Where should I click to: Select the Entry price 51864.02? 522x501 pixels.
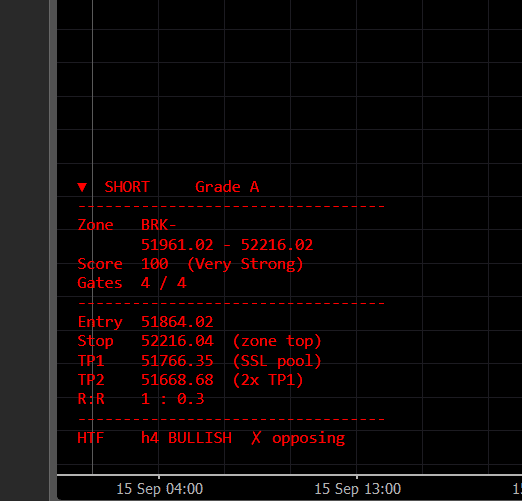pyautogui.click(x=177, y=322)
